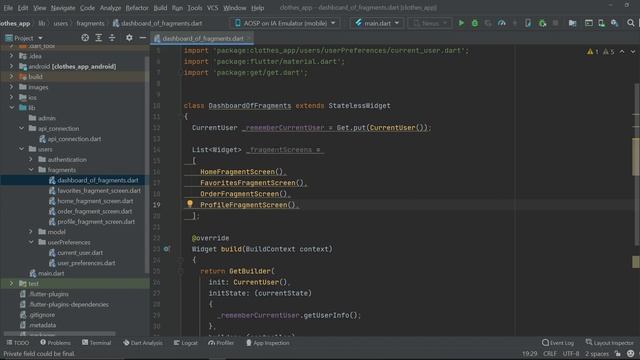Open SDK Manager icon in toolbar
This screenshot has height=360, width=640.
click(615, 23)
